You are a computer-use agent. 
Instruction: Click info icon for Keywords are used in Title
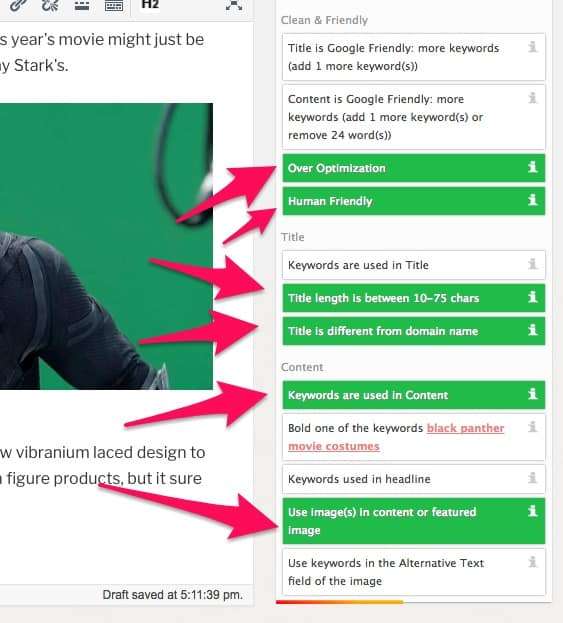pos(532,264)
